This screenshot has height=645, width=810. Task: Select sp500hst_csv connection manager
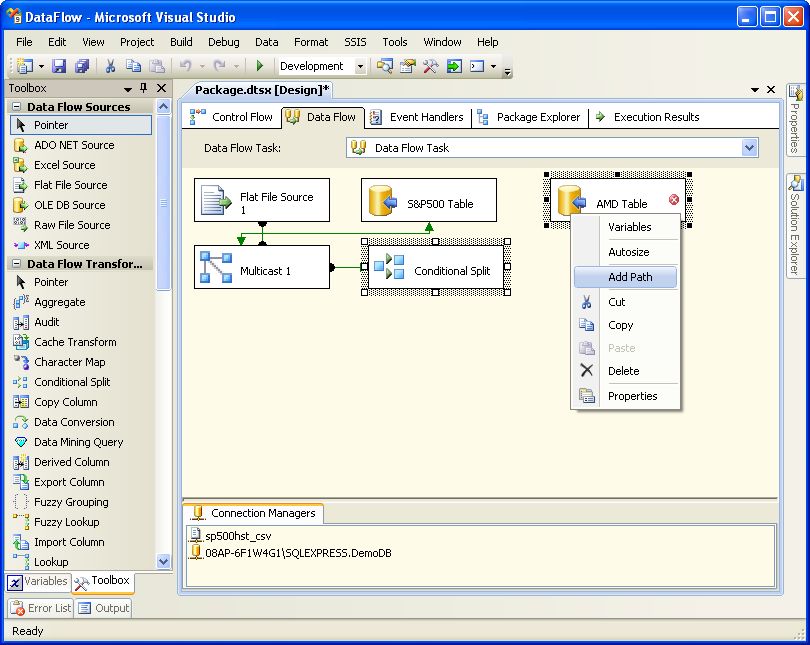(x=230, y=536)
